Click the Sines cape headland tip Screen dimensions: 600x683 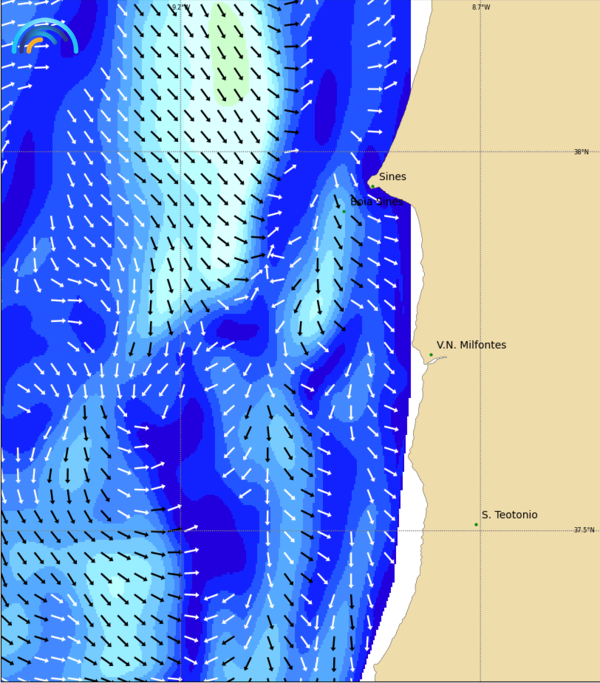point(369,184)
